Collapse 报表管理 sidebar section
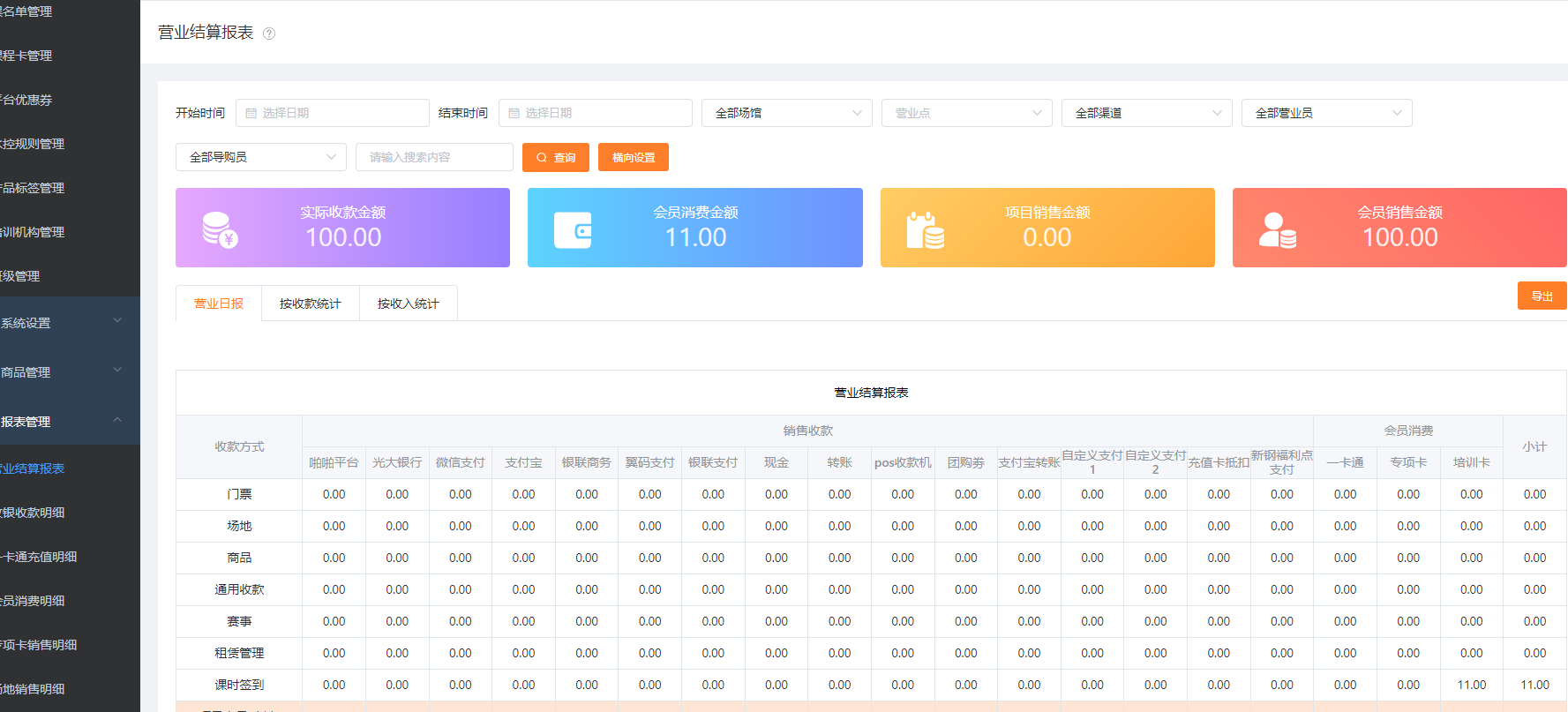The width and height of the screenshot is (1568, 712). (70, 421)
